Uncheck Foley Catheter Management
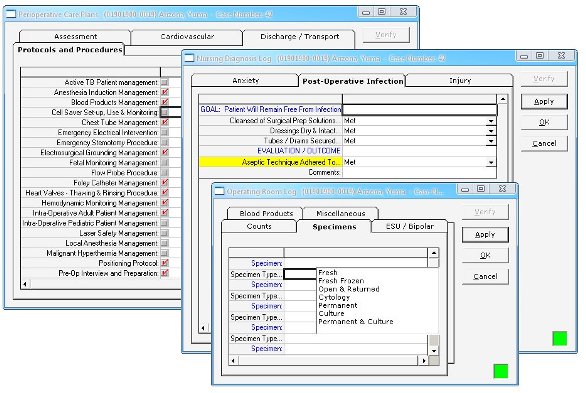The width and height of the screenshot is (586, 393). [x=165, y=183]
